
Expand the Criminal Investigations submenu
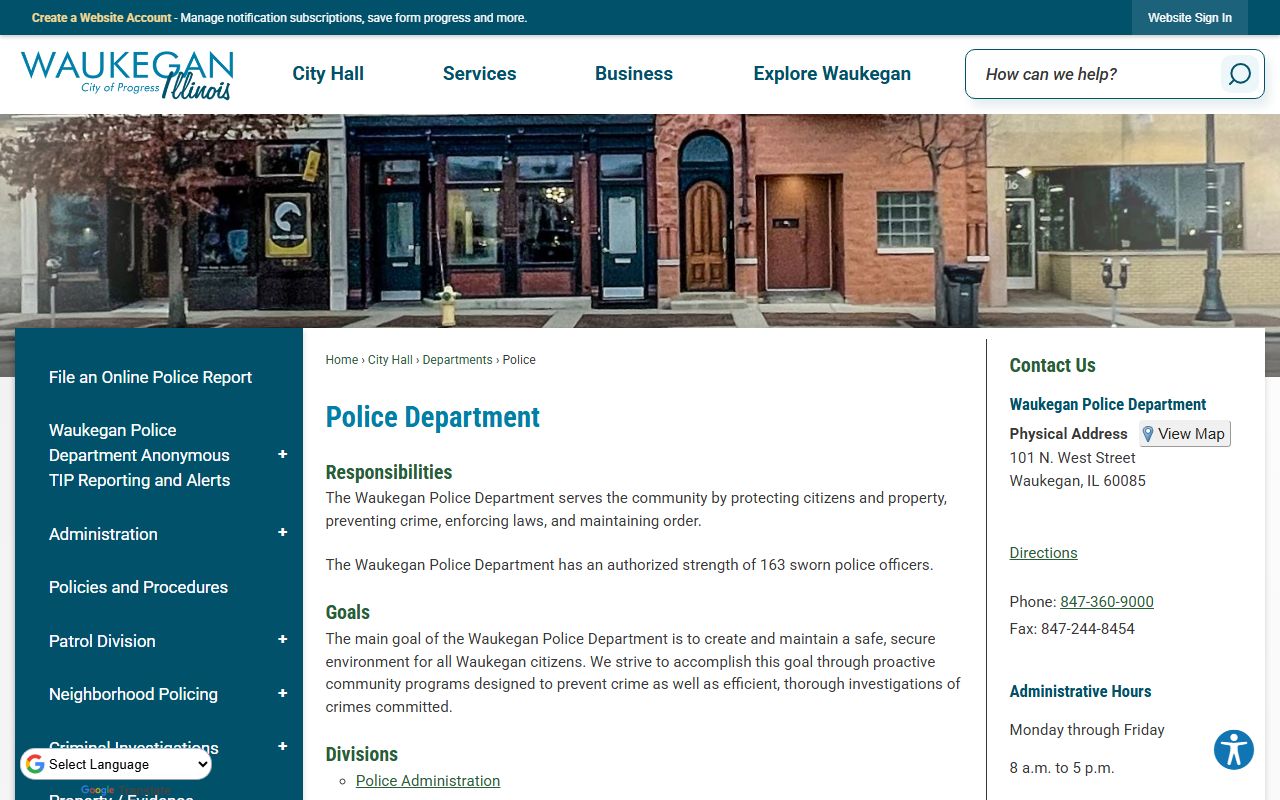click(x=282, y=747)
